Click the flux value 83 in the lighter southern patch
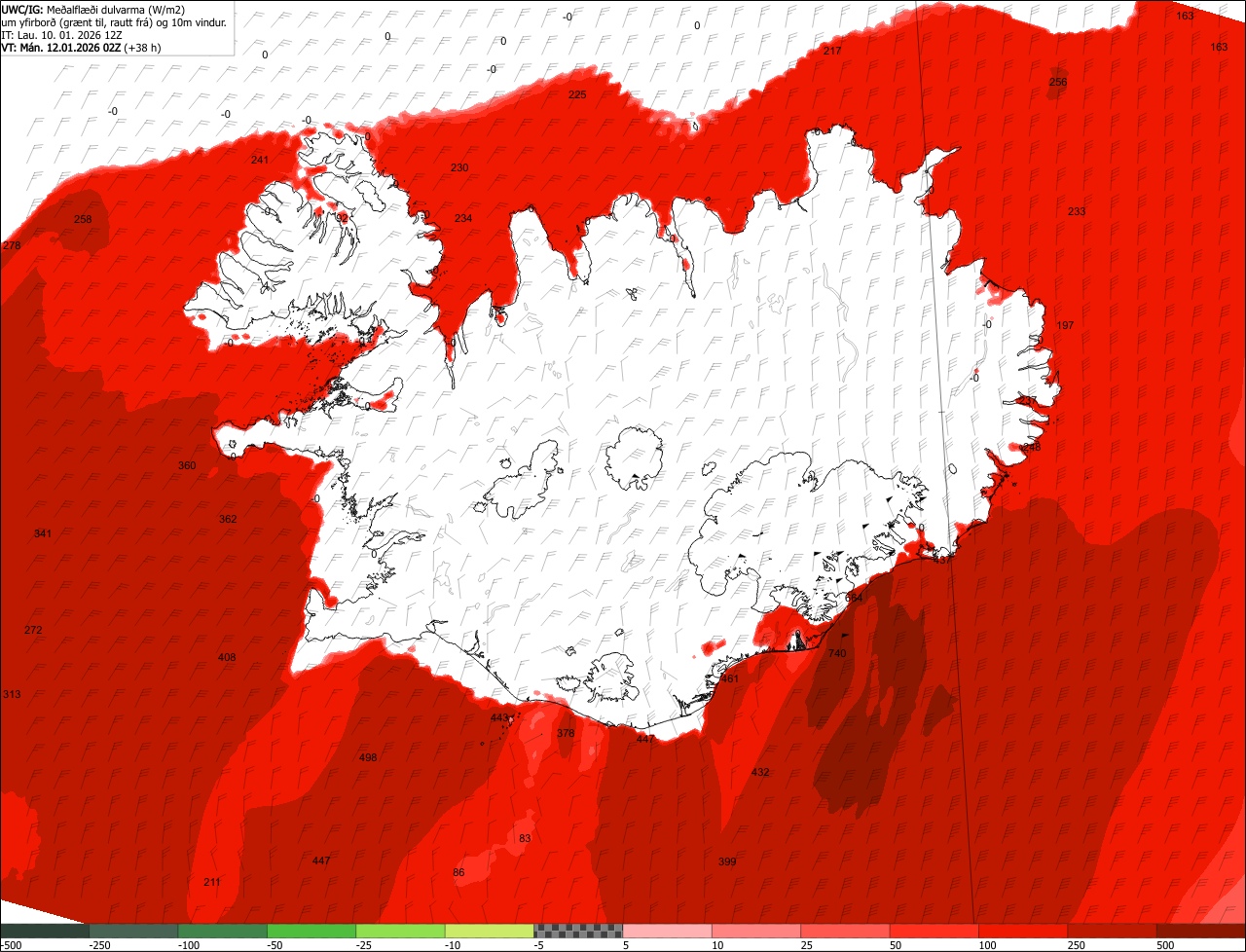The image size is (1246, 952). pyautogui.click(x=525, y=838)
